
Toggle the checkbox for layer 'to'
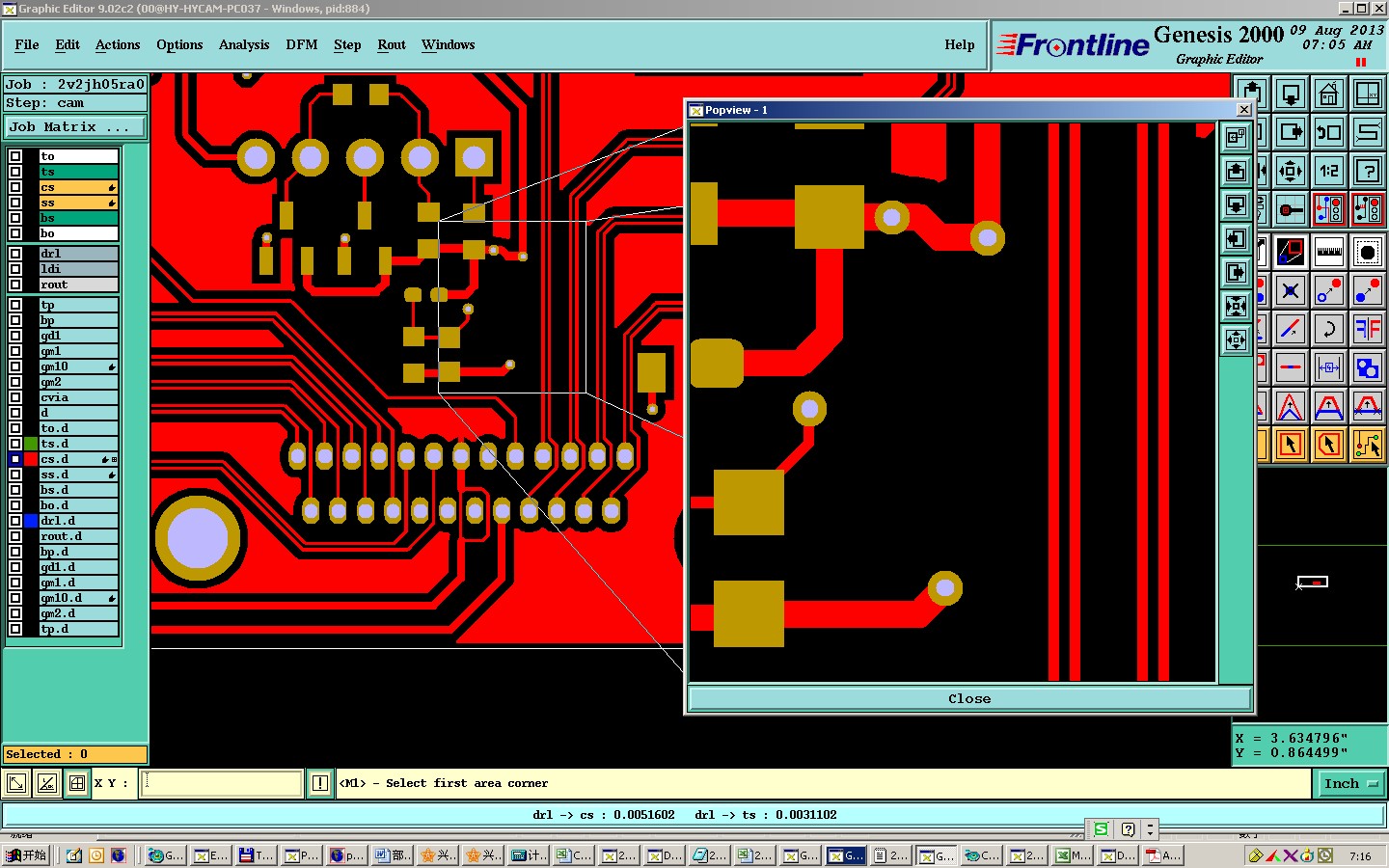pos(15,156)
